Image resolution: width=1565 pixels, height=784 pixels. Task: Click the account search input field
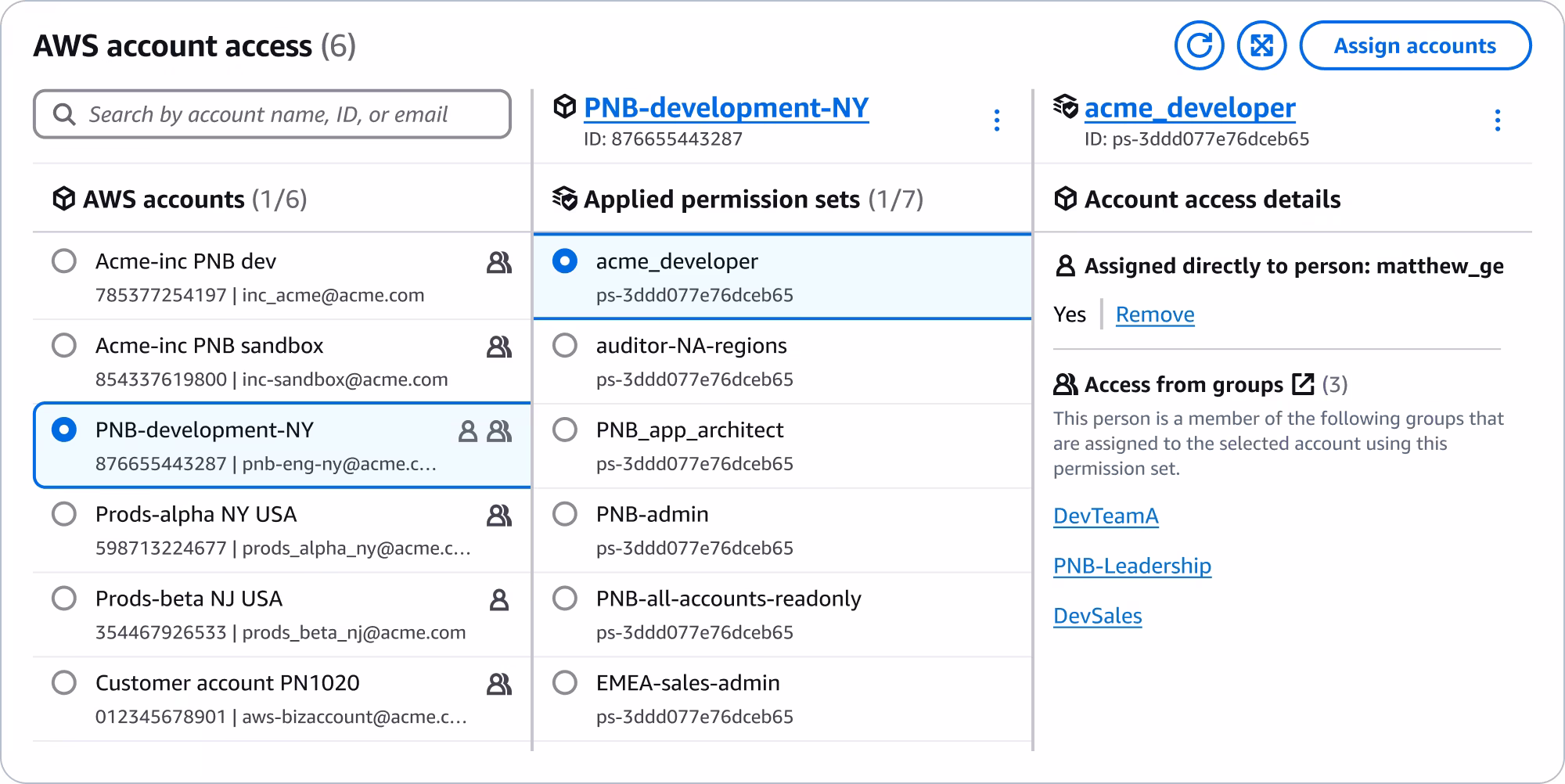(x=272, y=114)
